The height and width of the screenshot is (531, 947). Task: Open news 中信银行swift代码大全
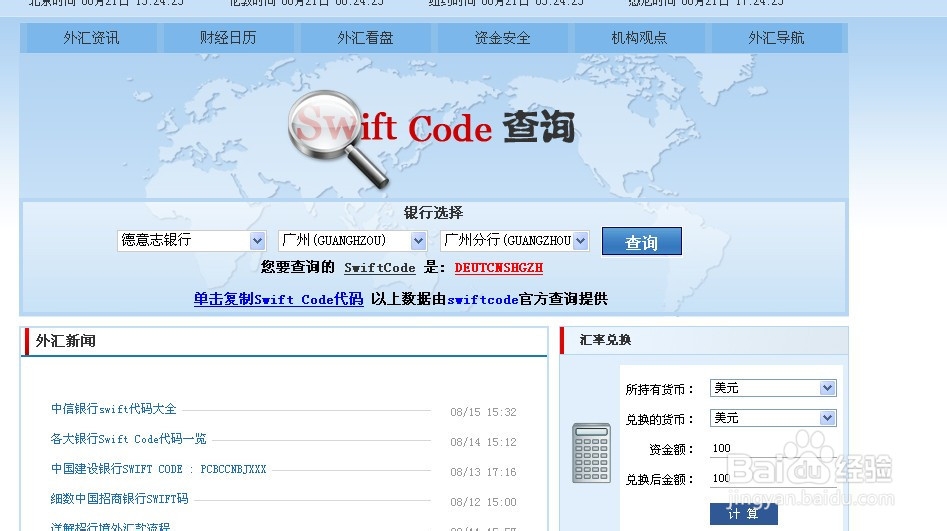[x=114, y=409]
